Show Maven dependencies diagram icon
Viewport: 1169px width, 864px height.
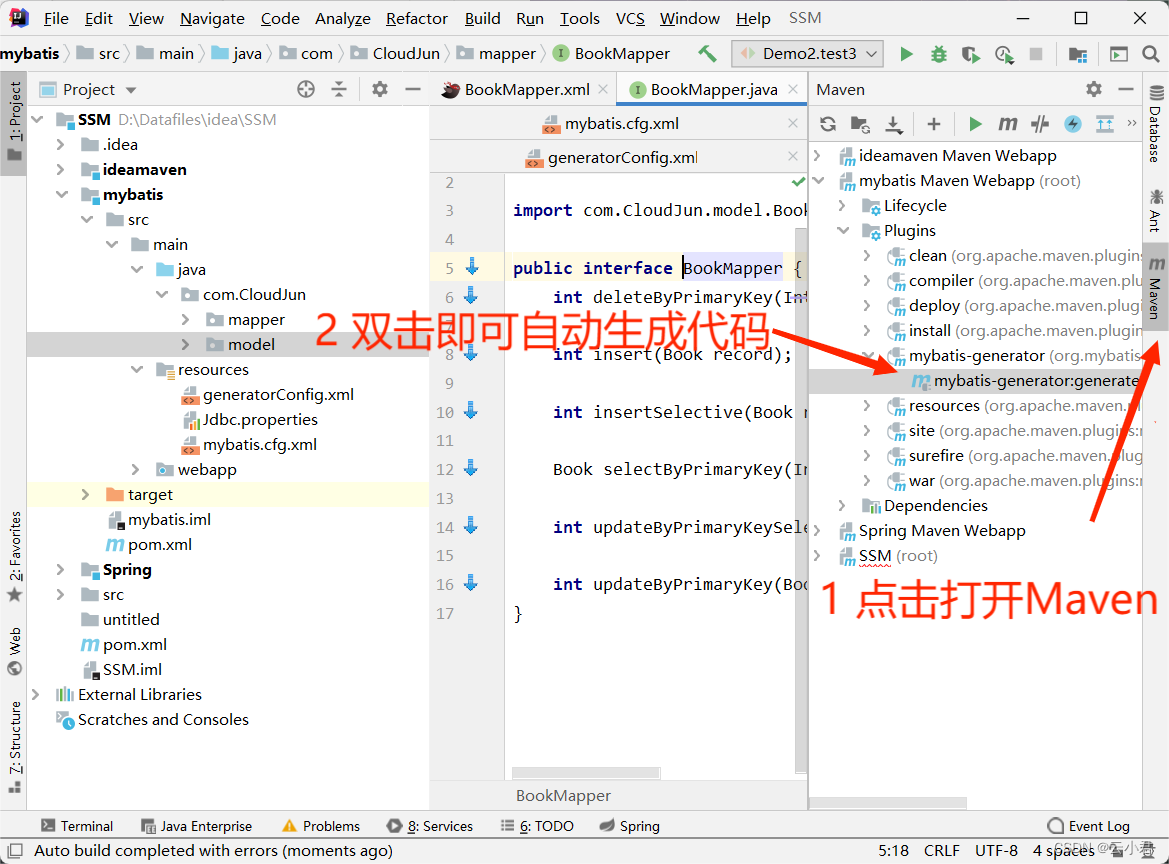(1105, 124)
